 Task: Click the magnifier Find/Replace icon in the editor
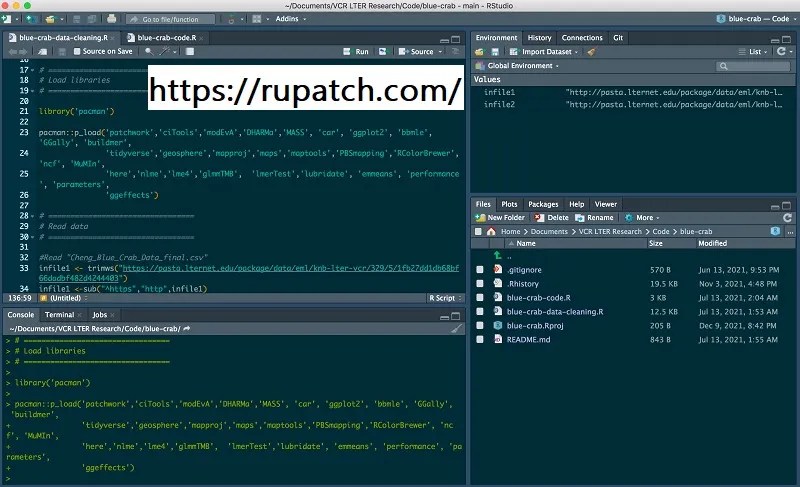click(148, 52)
